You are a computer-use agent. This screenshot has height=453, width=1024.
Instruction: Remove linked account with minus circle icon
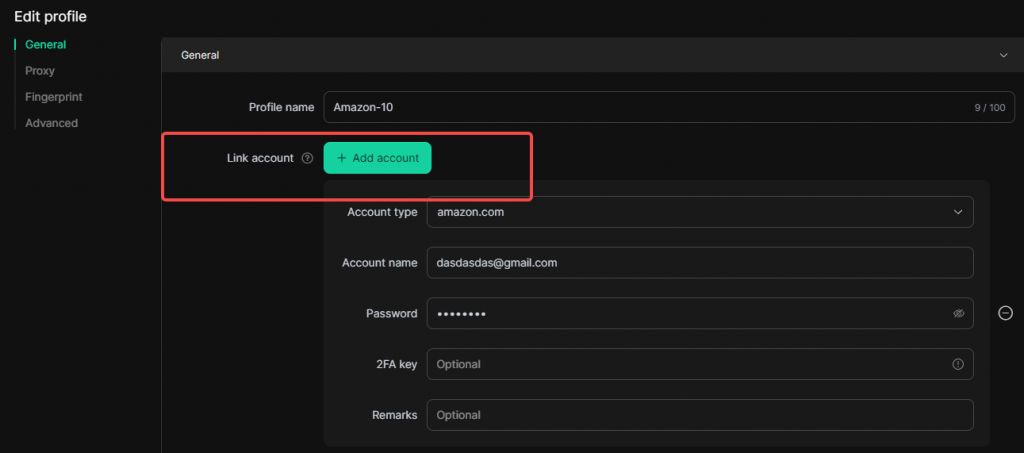click(1005, 313)
